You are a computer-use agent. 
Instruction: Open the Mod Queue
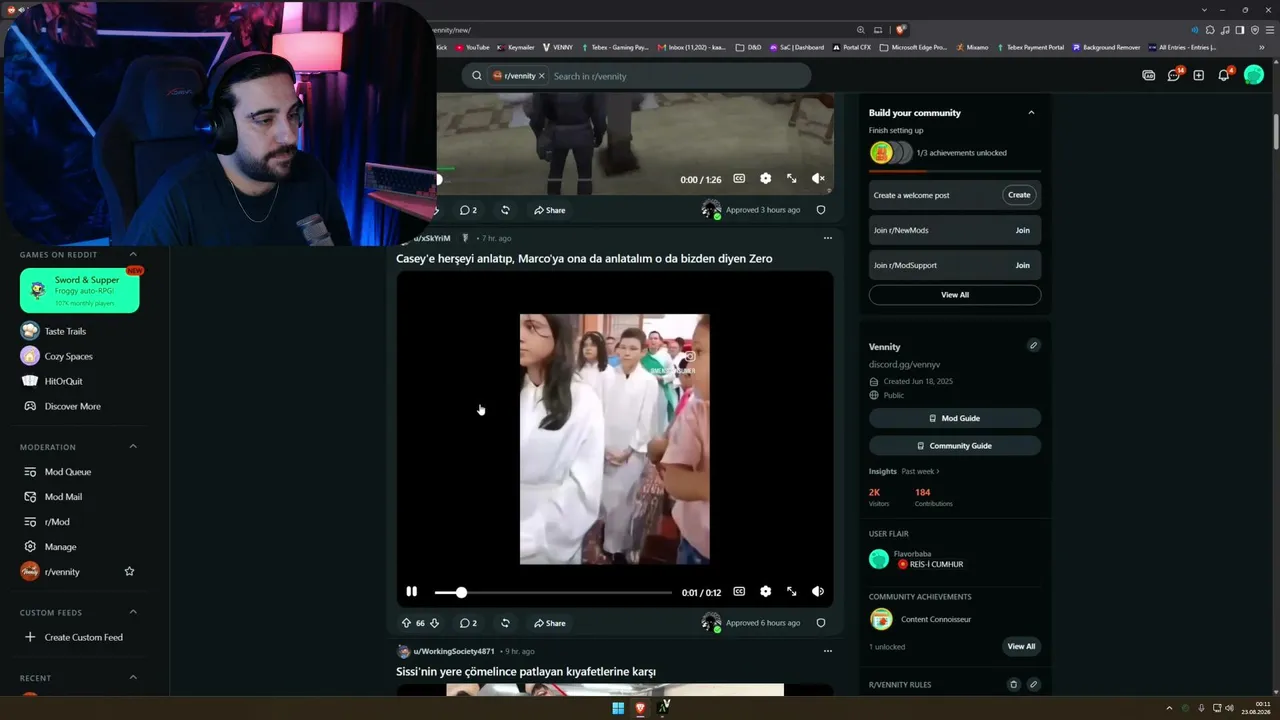pyautogui.click(x=67, y=472)
